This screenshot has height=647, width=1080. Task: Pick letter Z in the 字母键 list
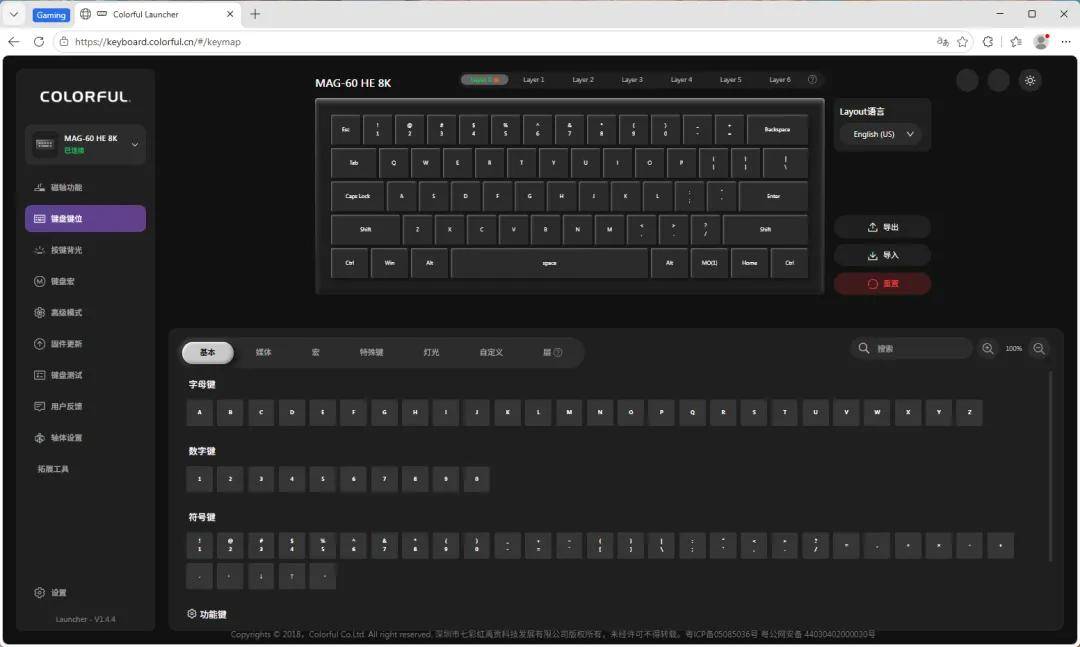coord(969,412)
